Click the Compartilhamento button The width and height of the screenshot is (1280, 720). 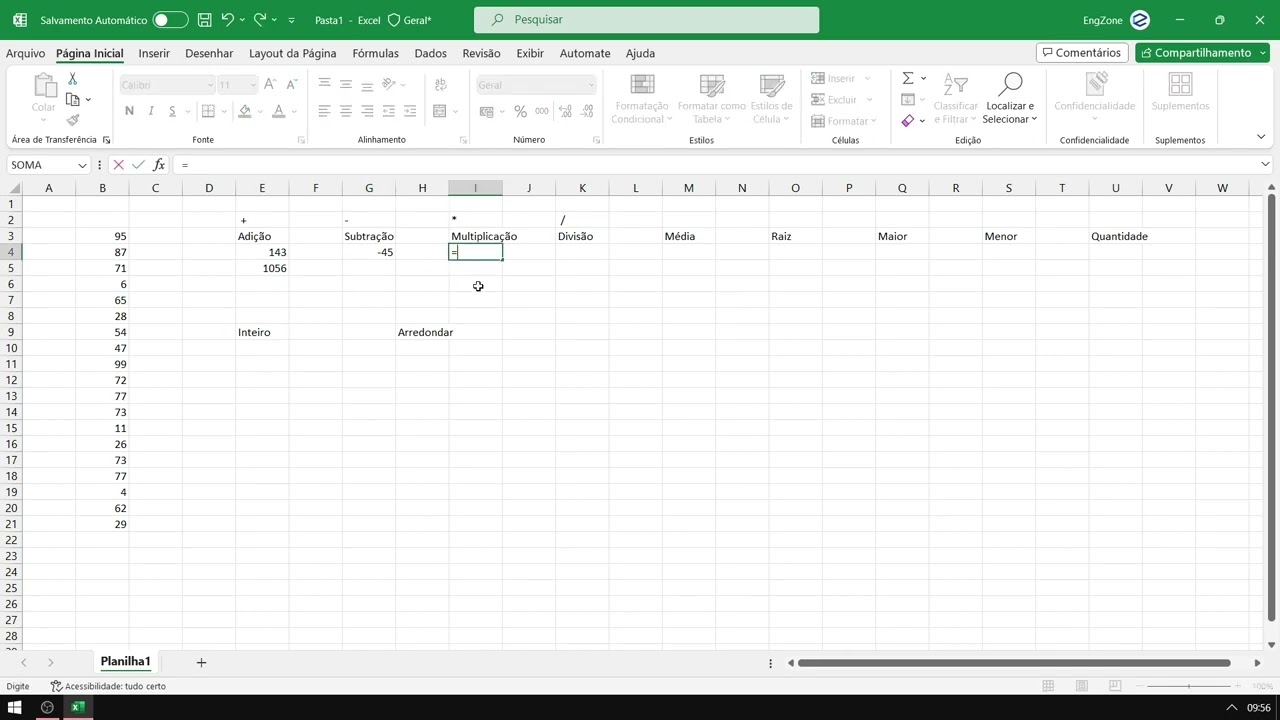1201,53
